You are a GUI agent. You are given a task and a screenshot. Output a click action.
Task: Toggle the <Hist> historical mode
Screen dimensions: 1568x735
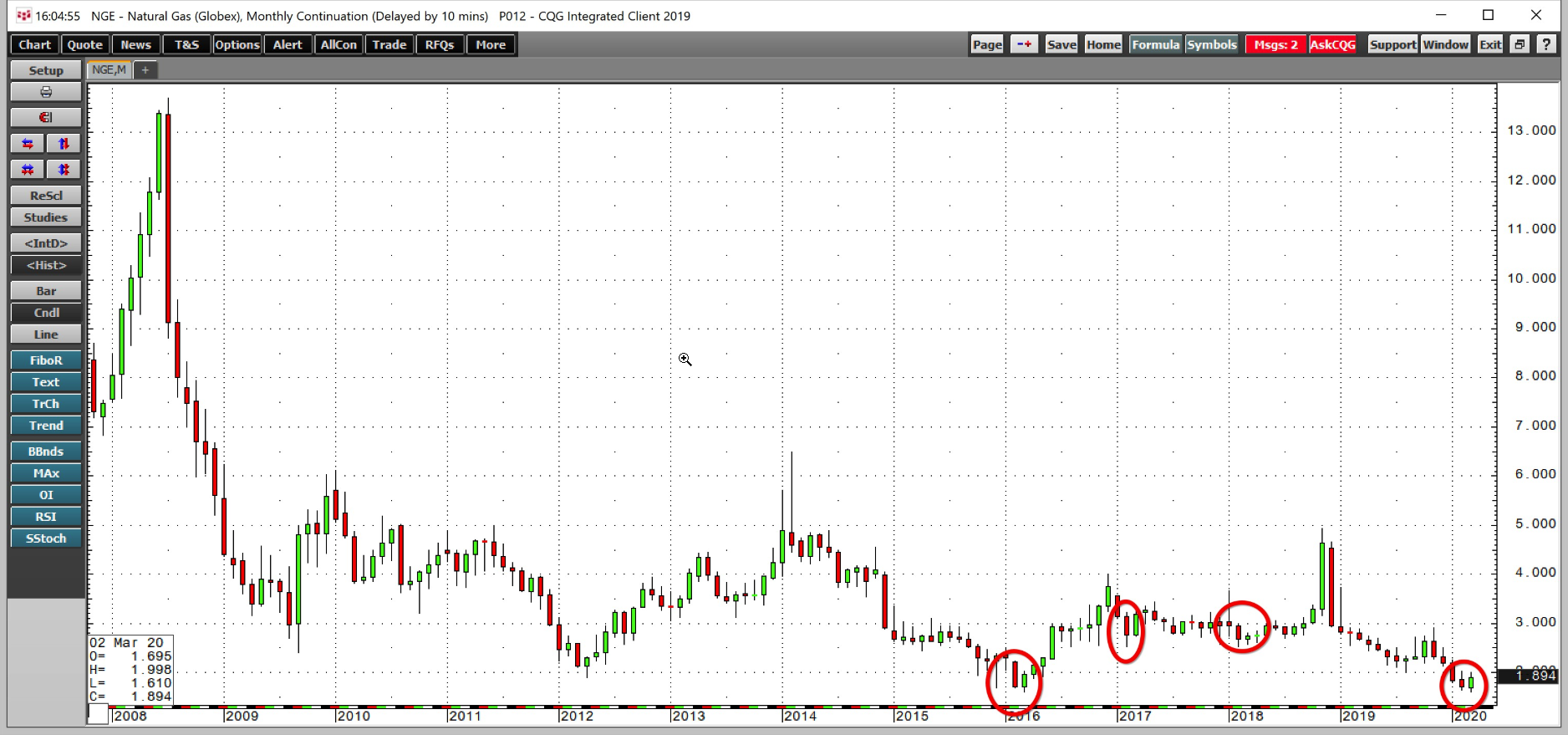click(x=46, y=265)
